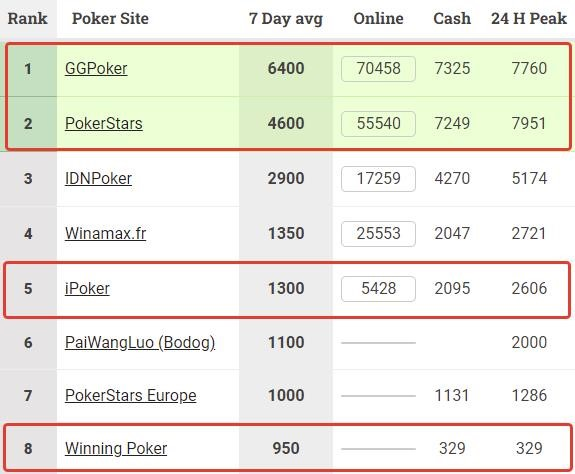Open the IDNPoker link
This screenshot has width=575, height=474.
[98, 179]
